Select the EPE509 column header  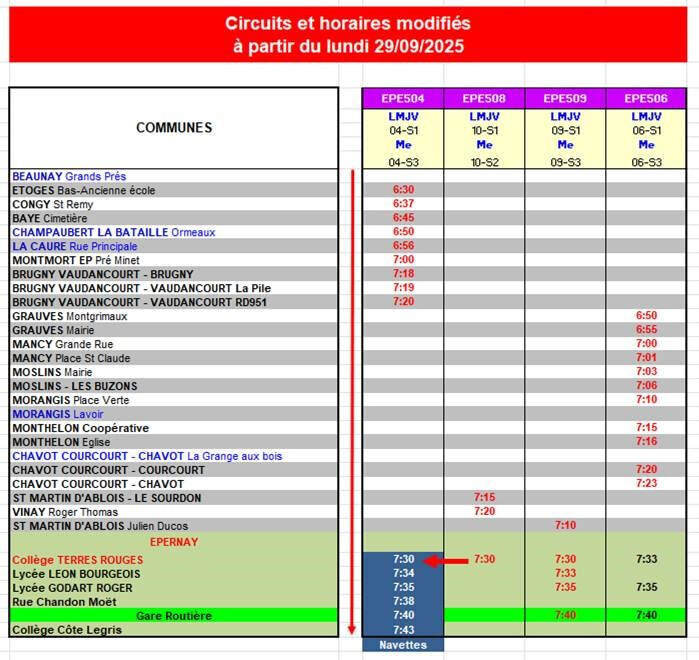click(565, 98)
